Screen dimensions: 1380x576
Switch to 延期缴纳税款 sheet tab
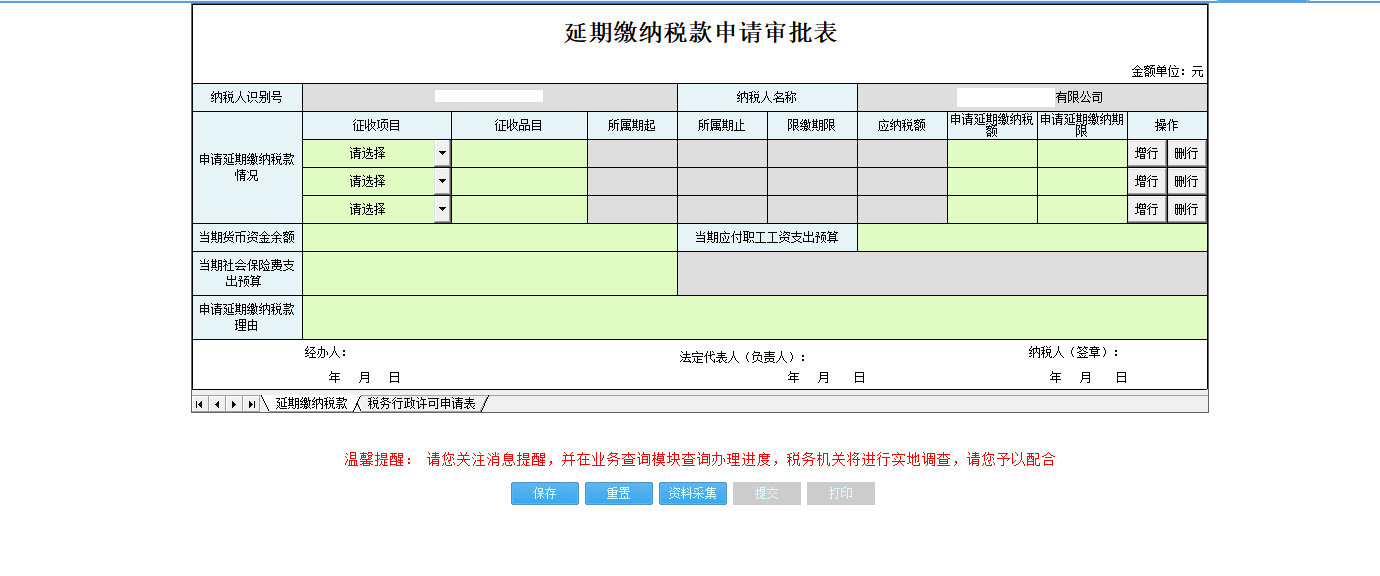coord(311,404)
